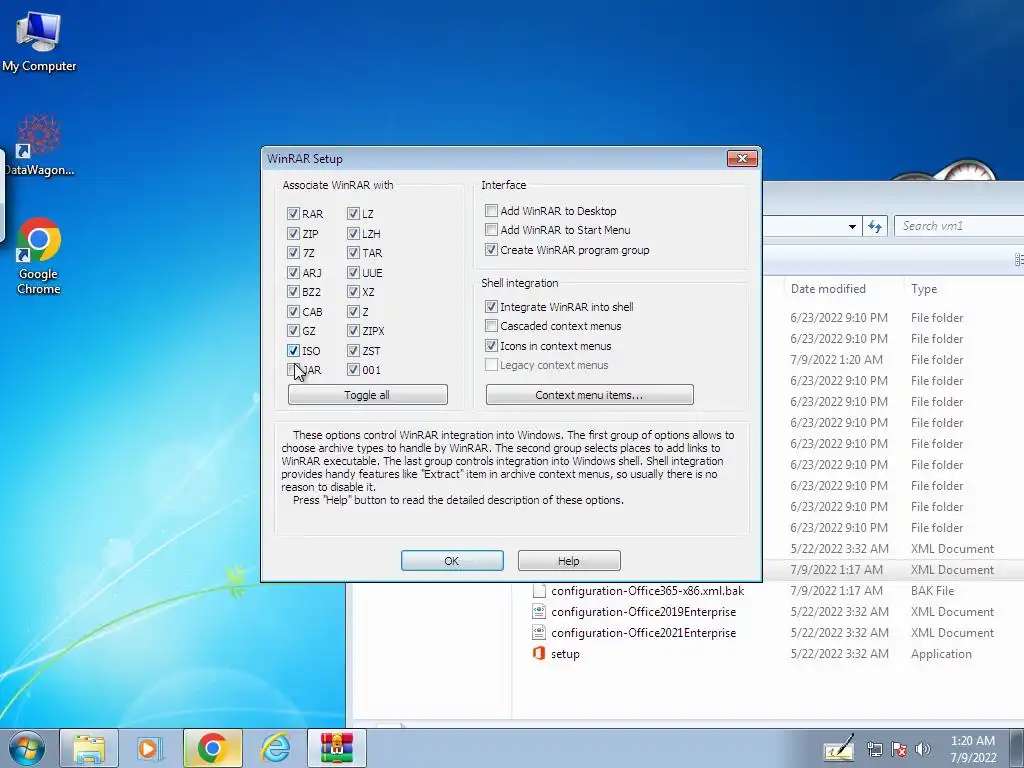Image resolution: width=1024 pixels, height=768 pixels.
Task: Launch Google Chrome from the desktop
Action: point(39,255)
